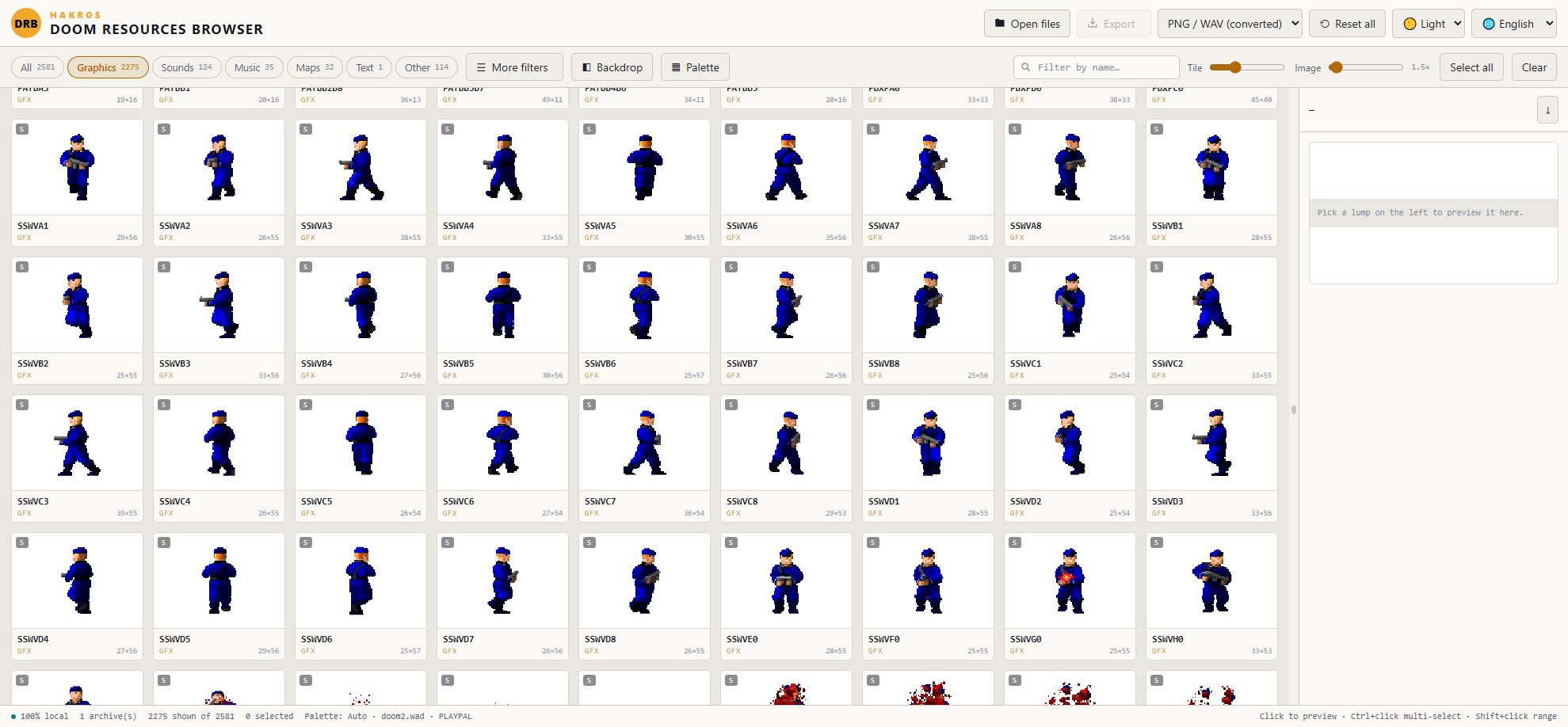
Task: Click the S badge on the SSWVC8 tile
Action: [x=731, y=405]
